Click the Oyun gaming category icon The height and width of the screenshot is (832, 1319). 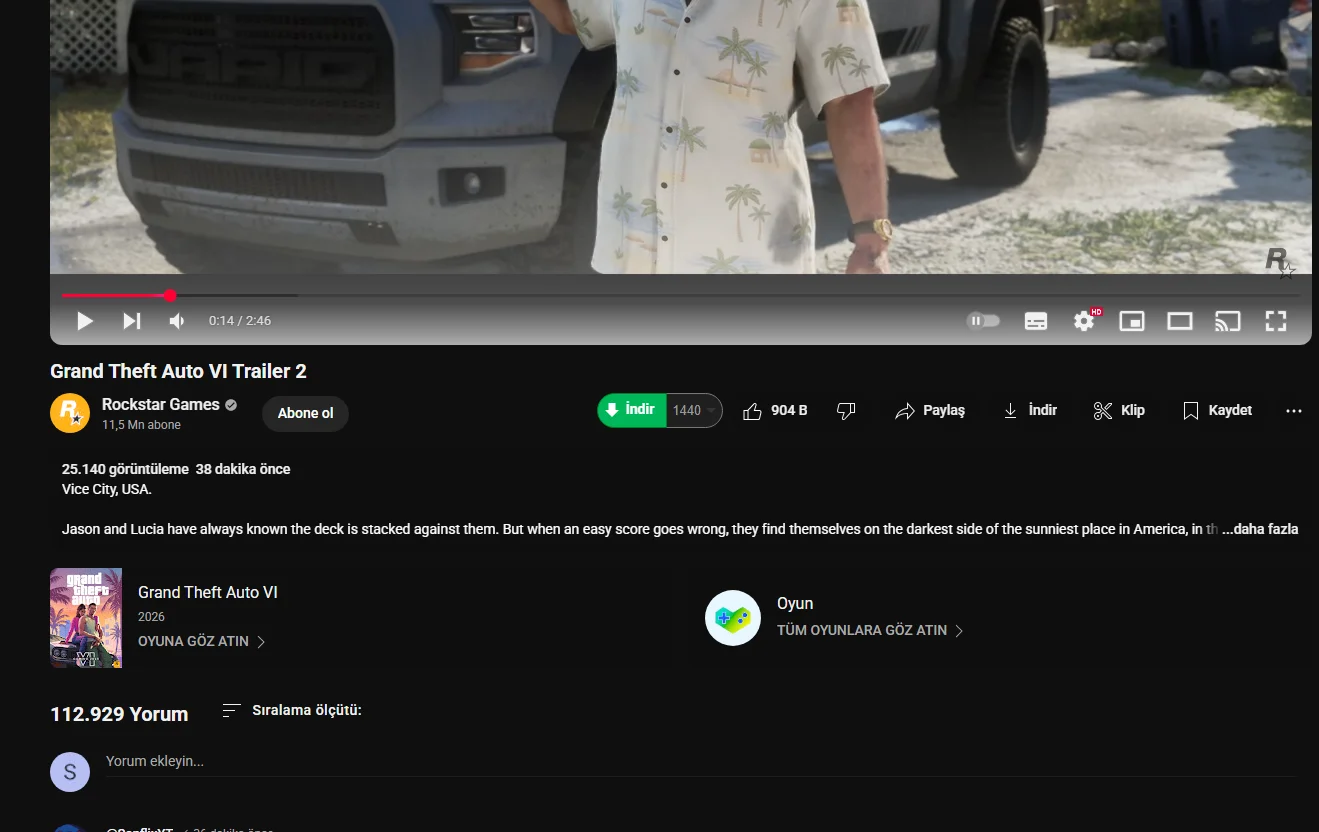coord(733,618)
